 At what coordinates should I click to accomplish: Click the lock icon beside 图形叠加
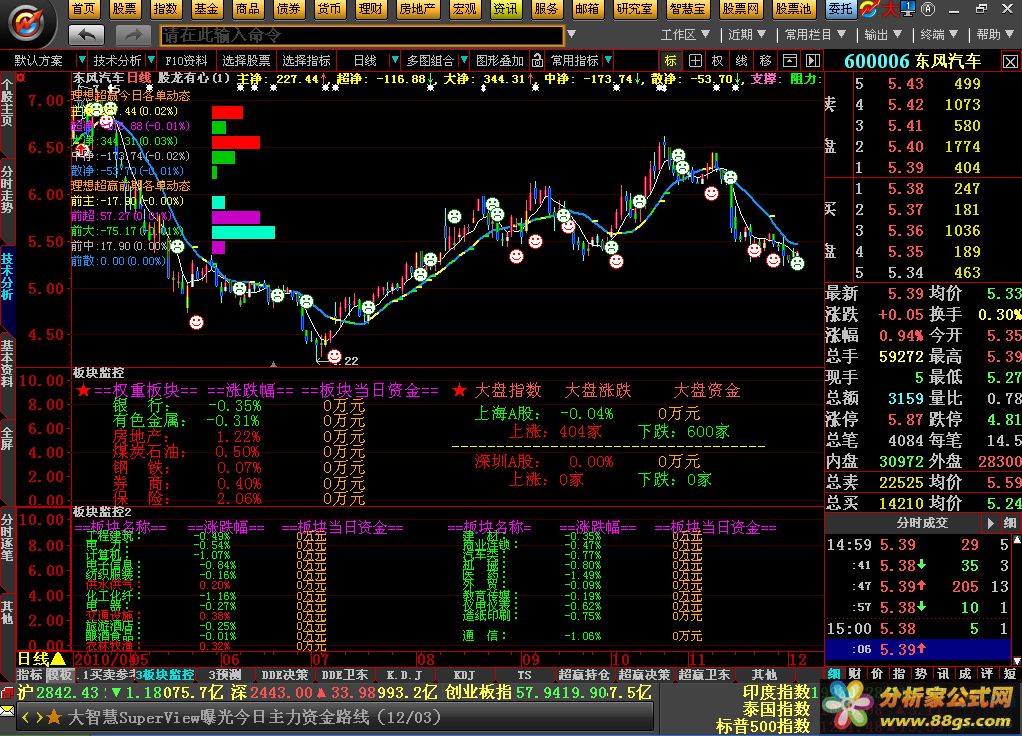(x=537, y=61)
